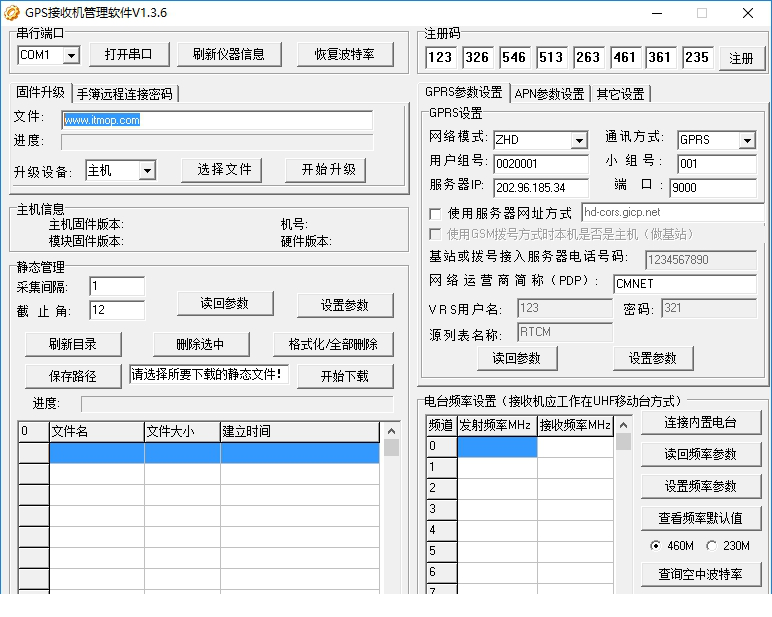Click the PDP field CMNET
Viewport: 772px width, 617px height.
click(685, 284)
